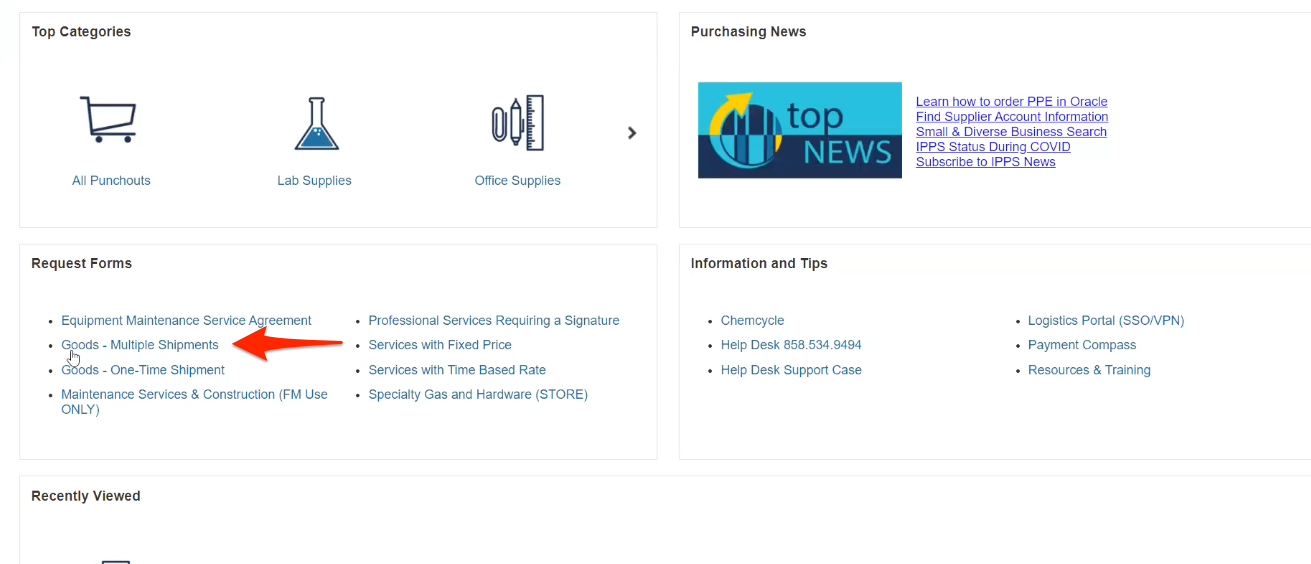This screenshot has height=564, width=1311.
Task: Select the Office Supplies stationery icon
Action: point(518,123)
